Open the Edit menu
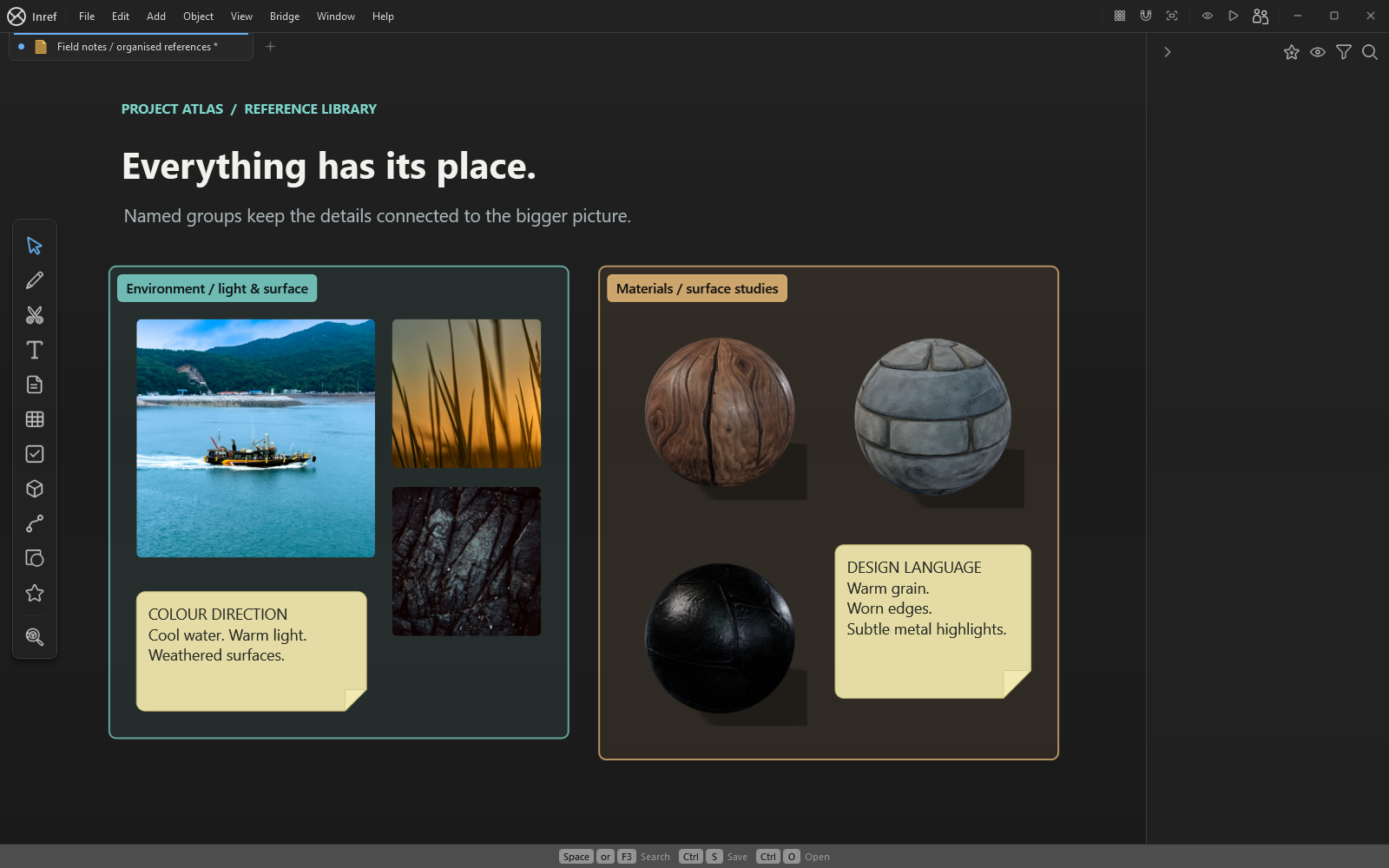Screen dimensions: 1389x868 click(121, 16)
